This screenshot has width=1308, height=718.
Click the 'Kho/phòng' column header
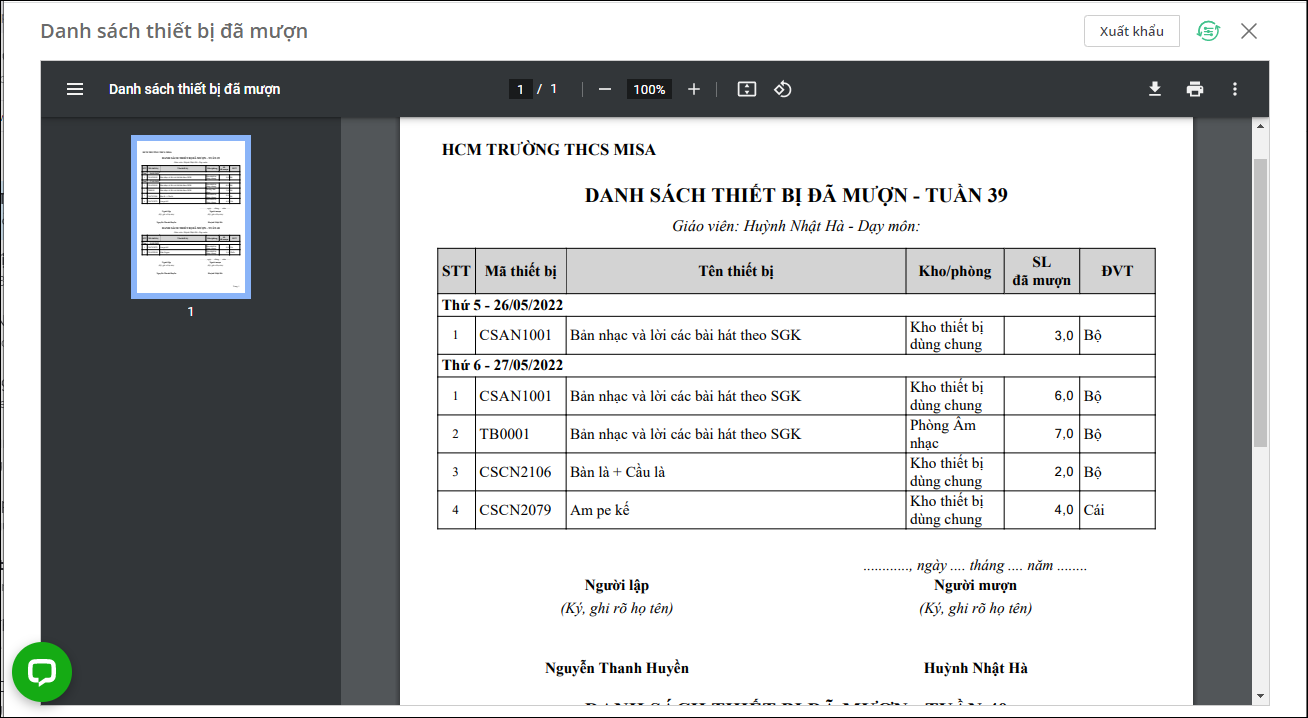(955, 271)
